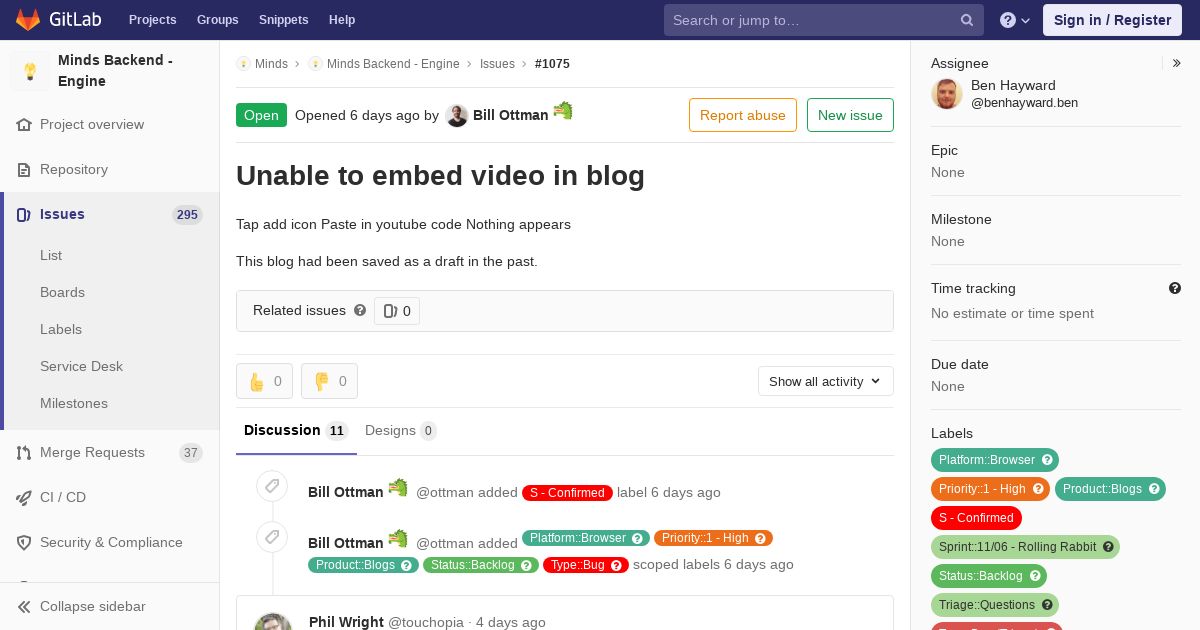This screenshot has height=630, width=1200.
Task: Click the search magnifier icon
Action: click(x=967, y=20)
